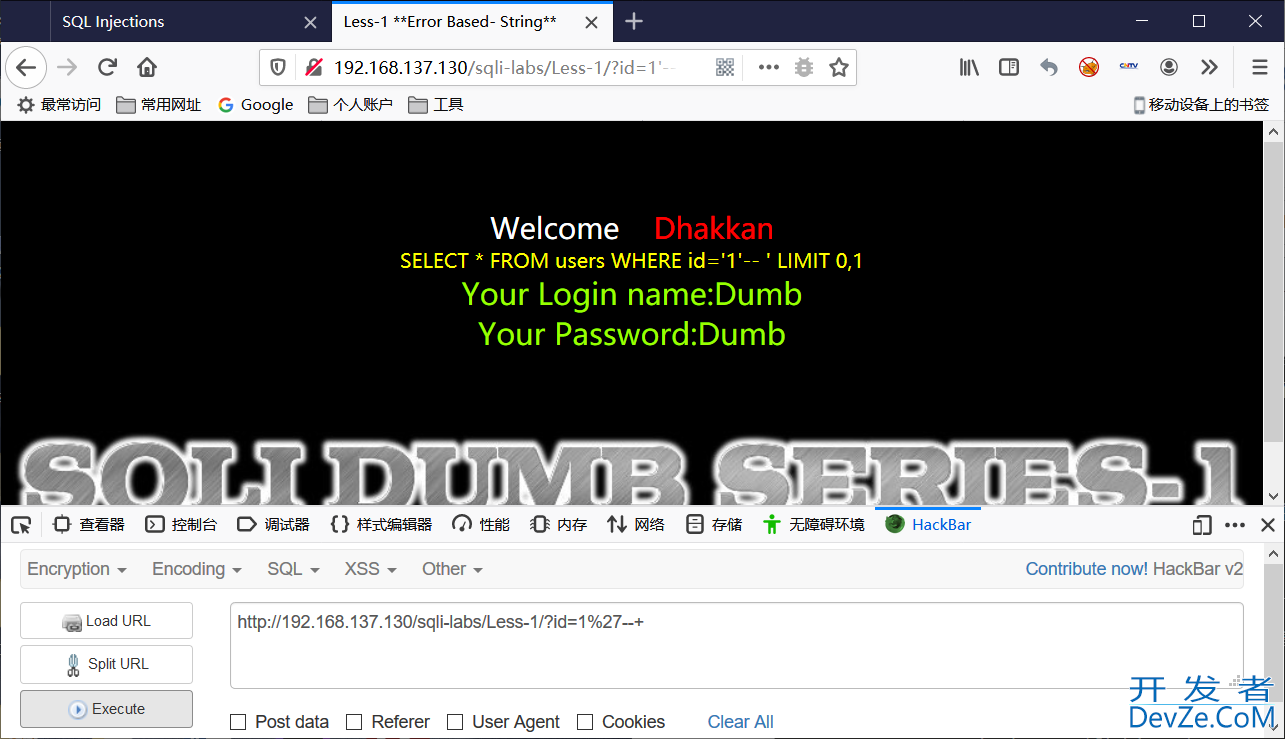Click the page vertical scrollbar
This screenshot has height=739, width=1285.
pyautogui.click(x=1274, y=314)
